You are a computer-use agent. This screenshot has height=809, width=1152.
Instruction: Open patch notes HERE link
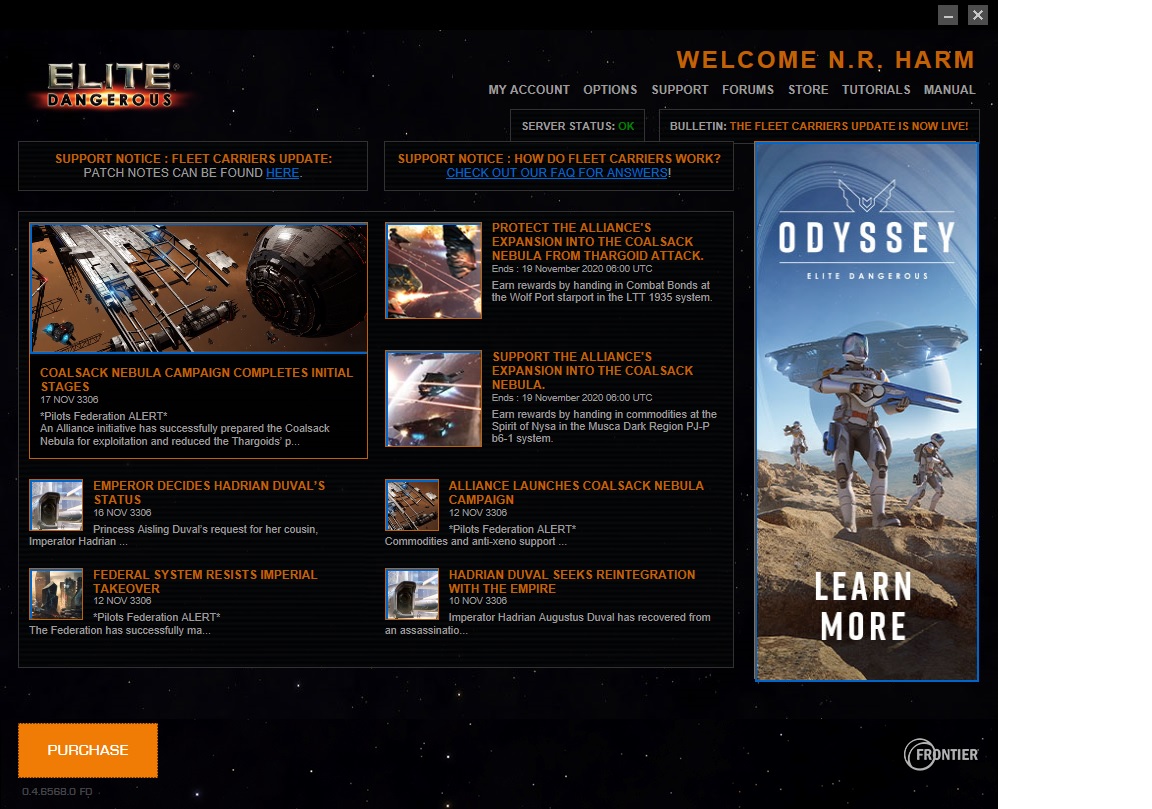click(x=282, y=173)
